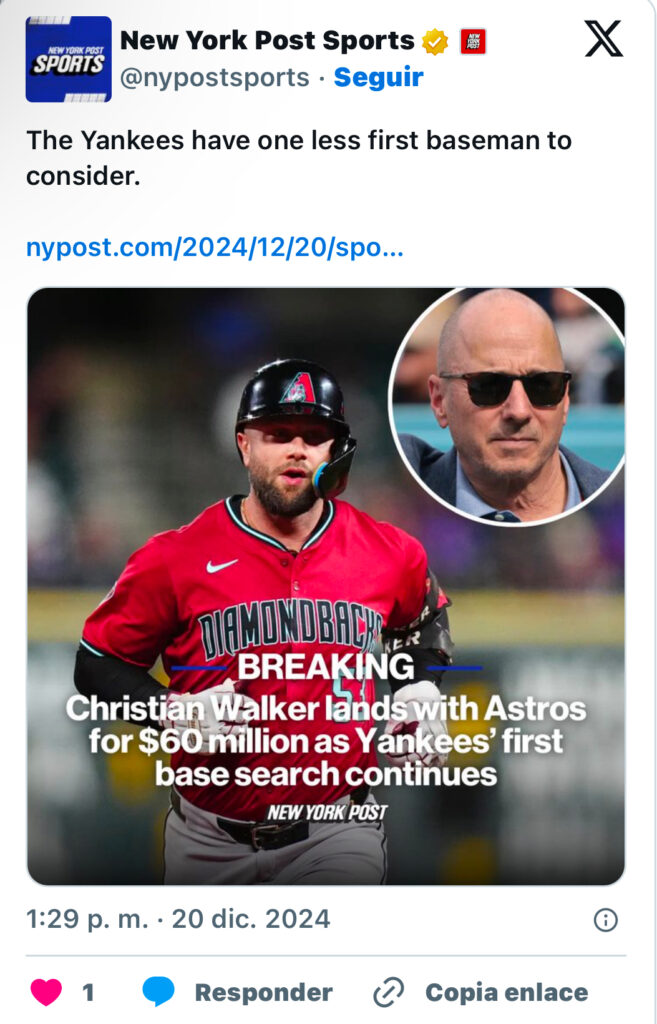The image size is (657, 1024).
Task: Click the Christian Walker headline on the image
Action: pyautogui.click(x=326, y=741)
